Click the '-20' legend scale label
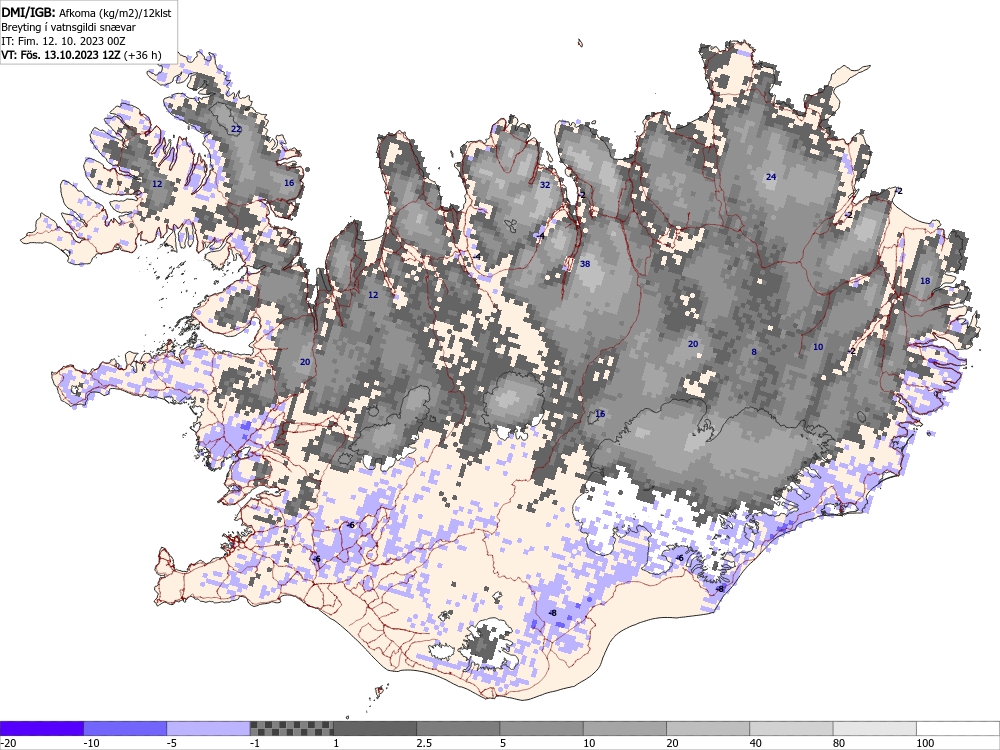Viewport: 1000px width, 750px height. [8, 743]
